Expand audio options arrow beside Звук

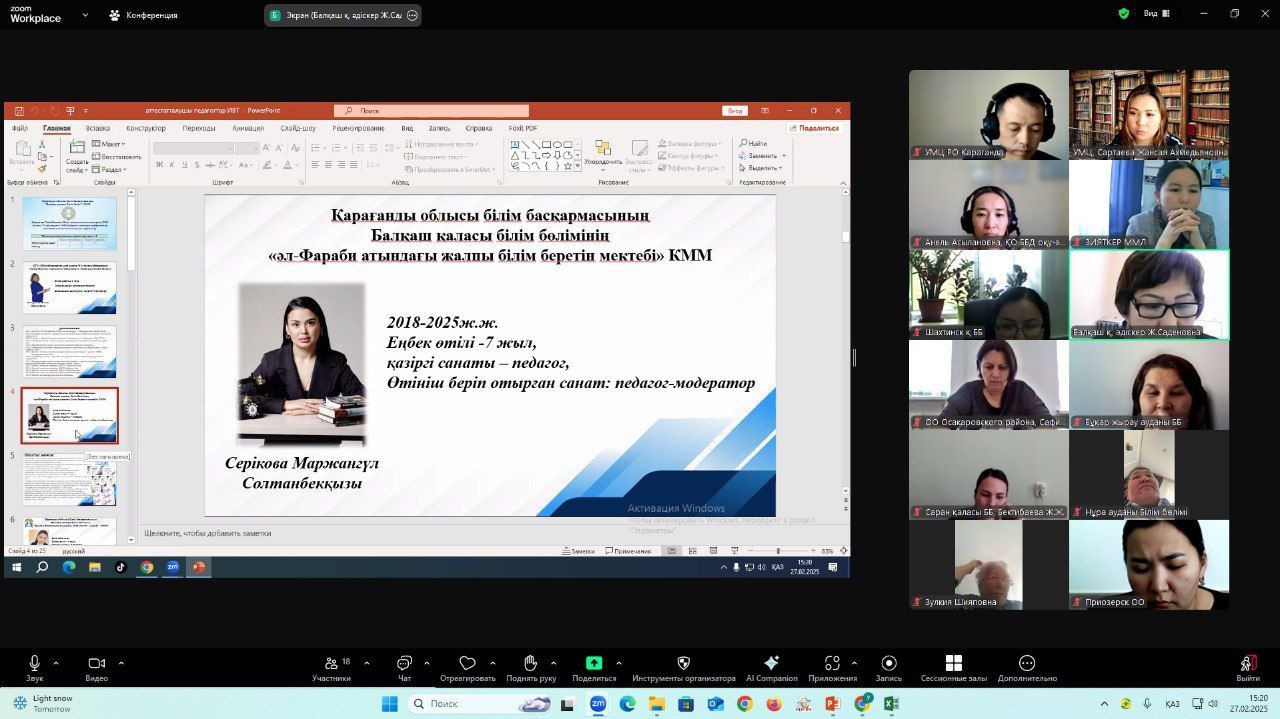click(56, 663)
